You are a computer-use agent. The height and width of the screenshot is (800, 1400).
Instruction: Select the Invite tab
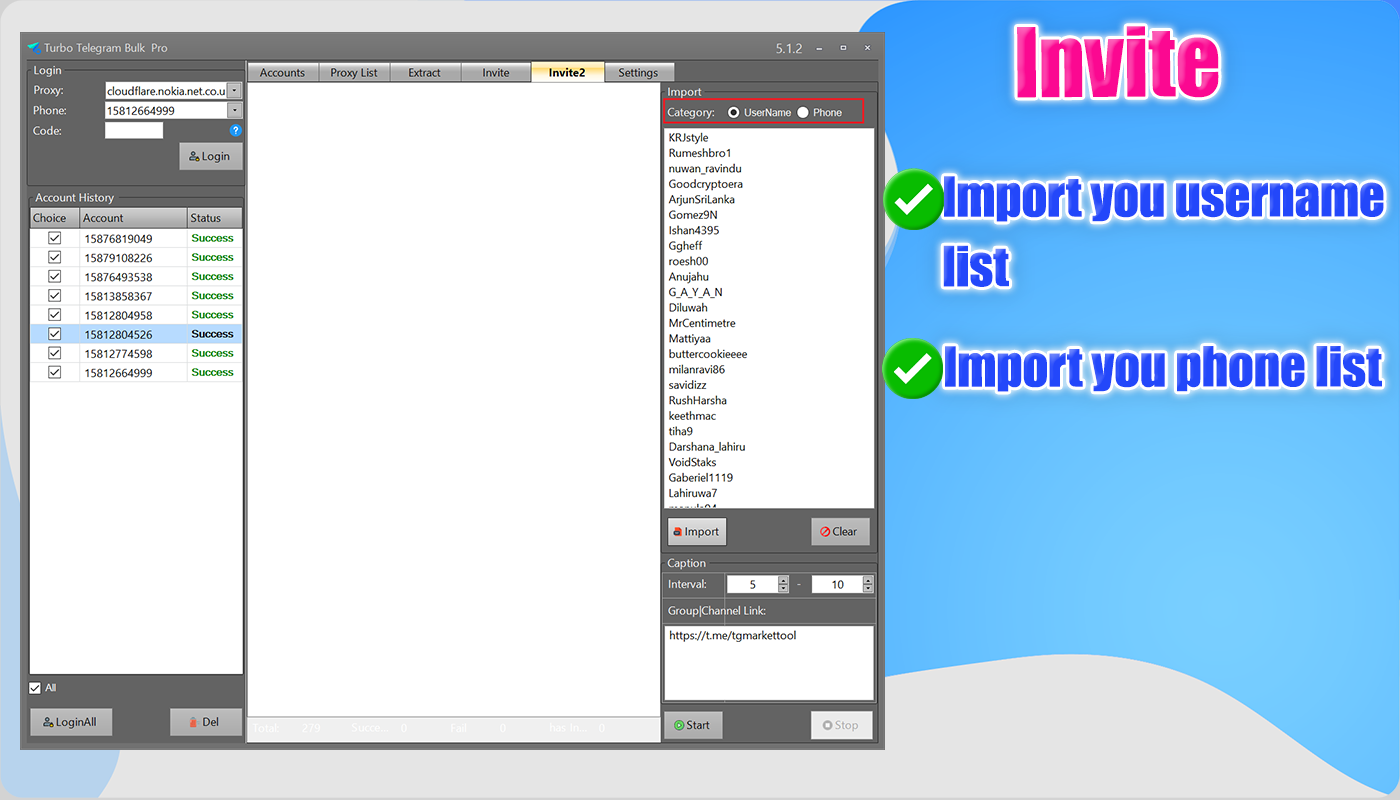[496, 73]
